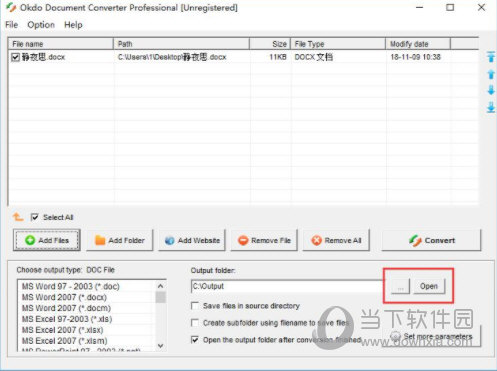Click the Add Website button
The image size is (497, 371).
click(192, 240)
